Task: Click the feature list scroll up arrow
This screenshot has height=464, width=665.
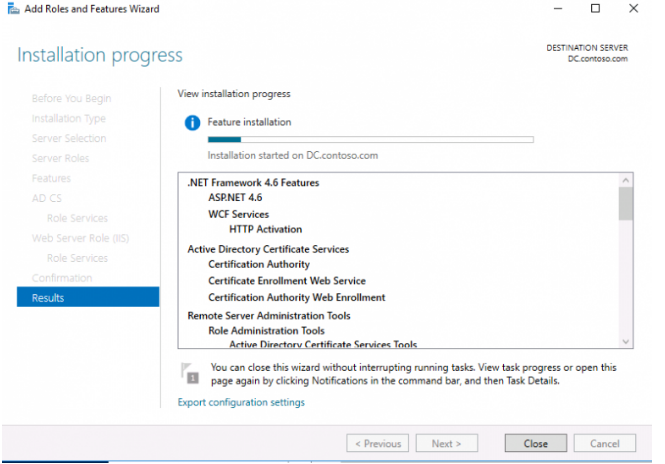Action: [x=626, y=180]
